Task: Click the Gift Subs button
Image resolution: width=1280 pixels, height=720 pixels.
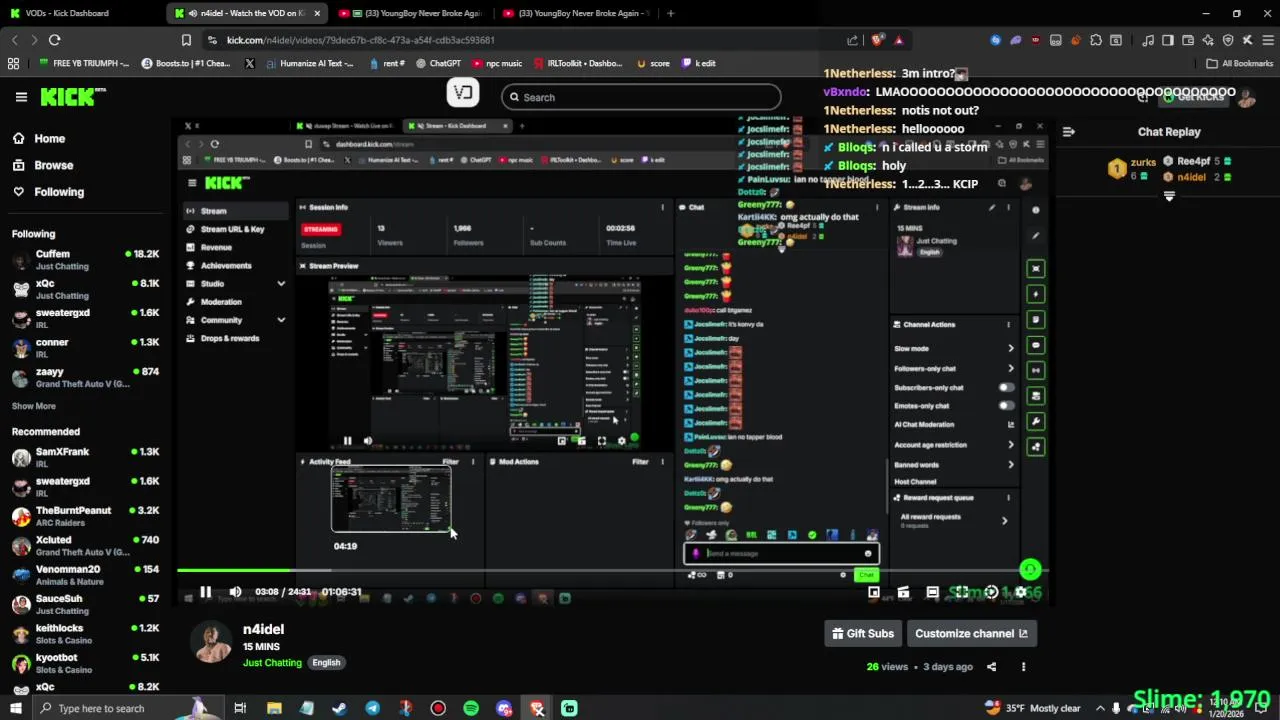Action: 863,633
